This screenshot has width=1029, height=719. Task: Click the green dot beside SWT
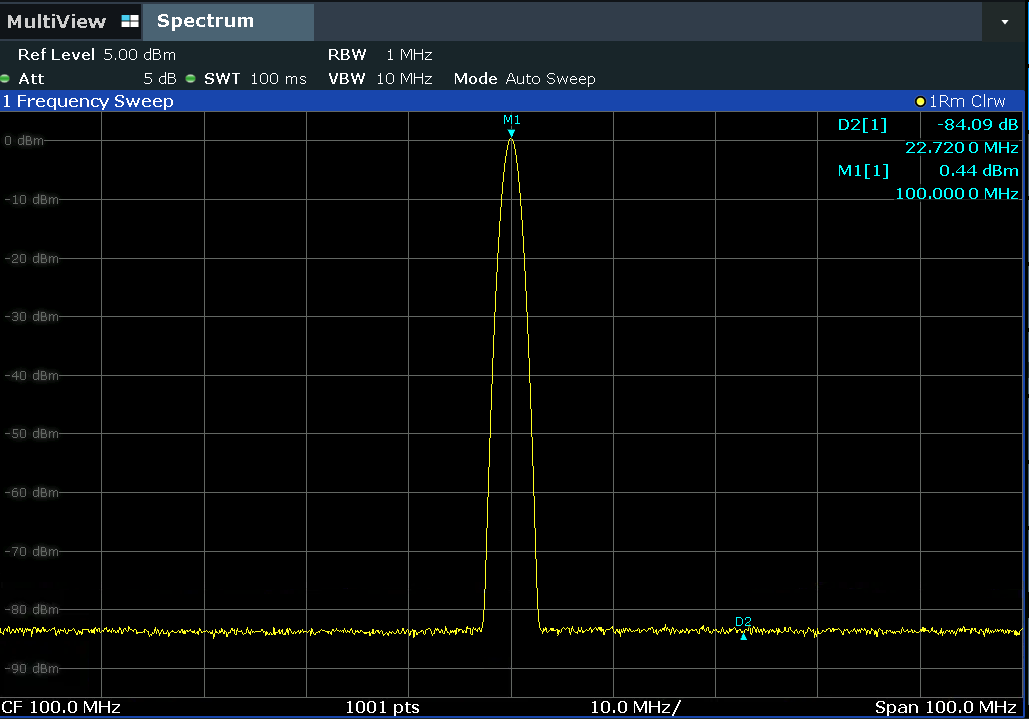pos(190,79)
